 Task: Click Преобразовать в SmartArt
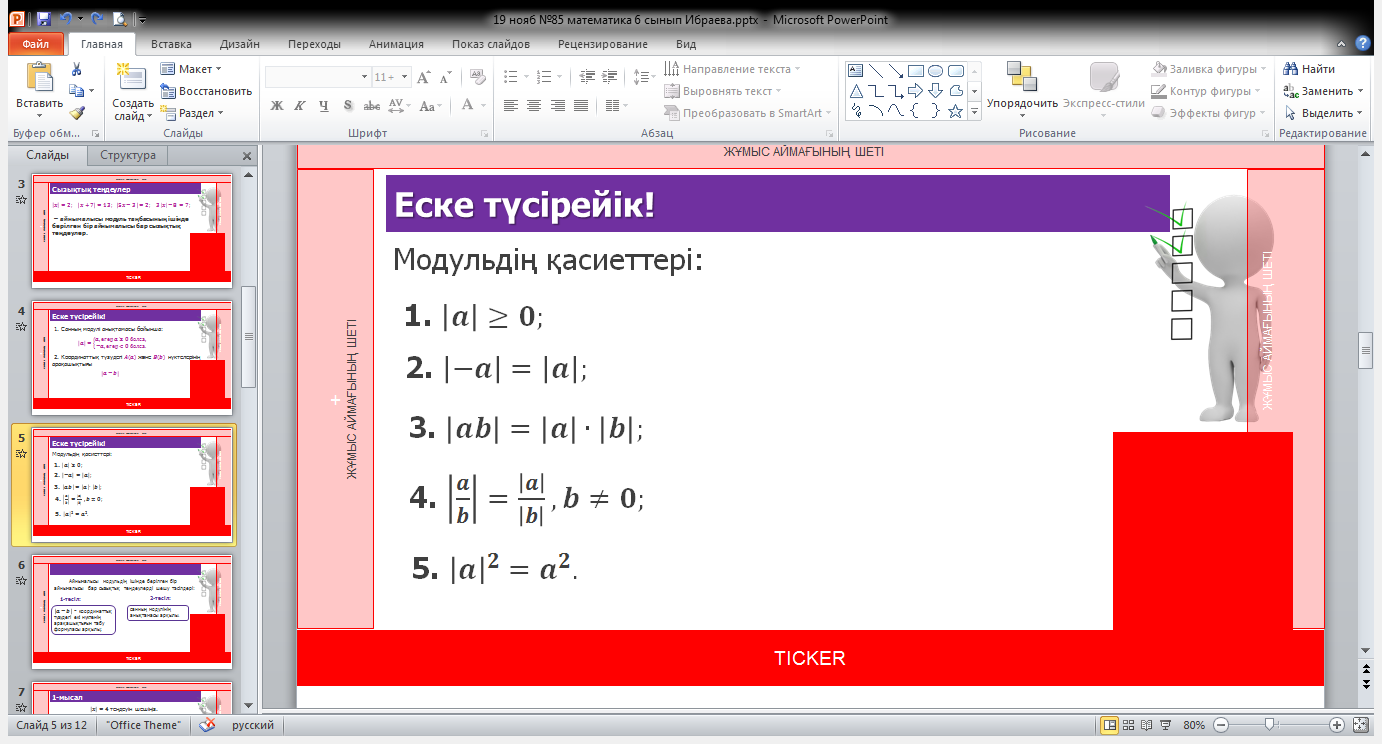(748, 113)
